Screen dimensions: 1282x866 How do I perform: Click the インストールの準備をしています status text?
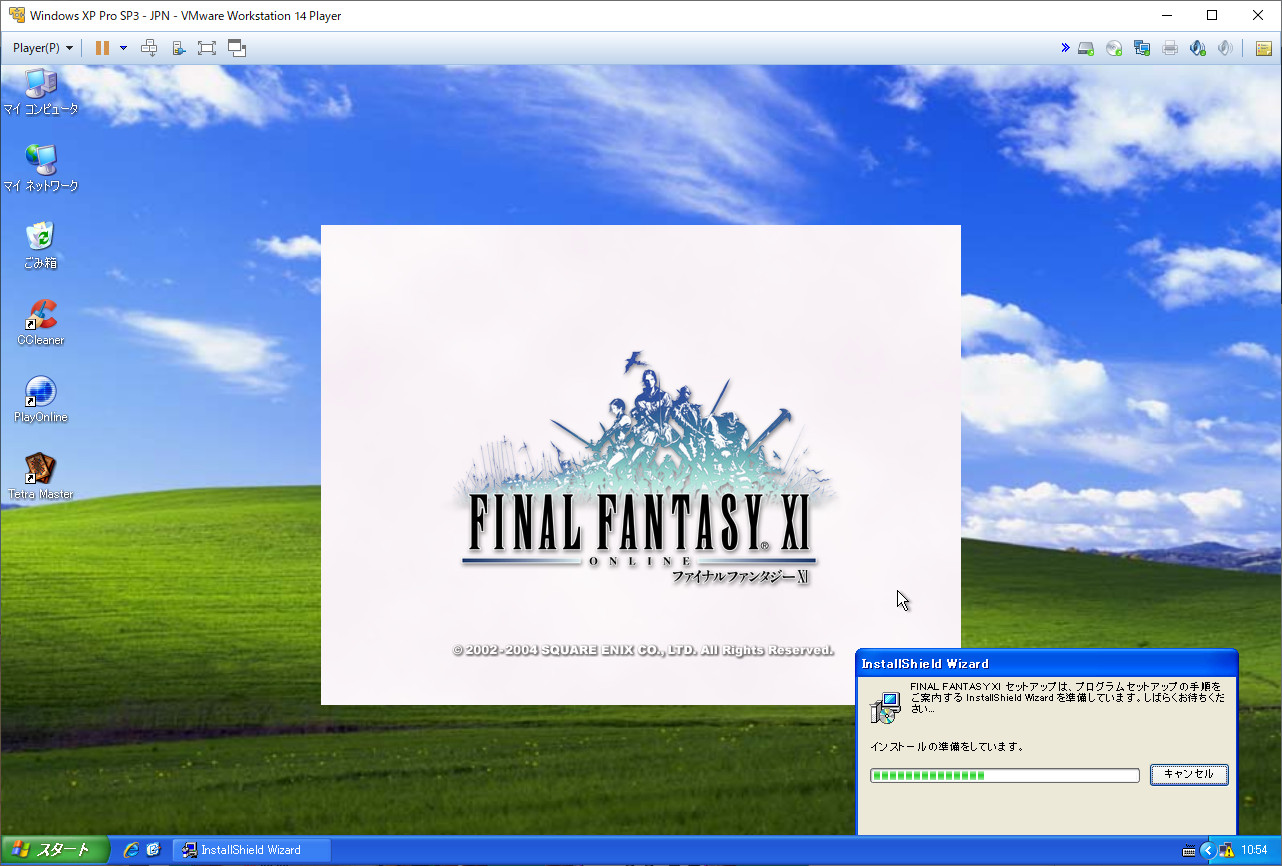click(946, 747)
